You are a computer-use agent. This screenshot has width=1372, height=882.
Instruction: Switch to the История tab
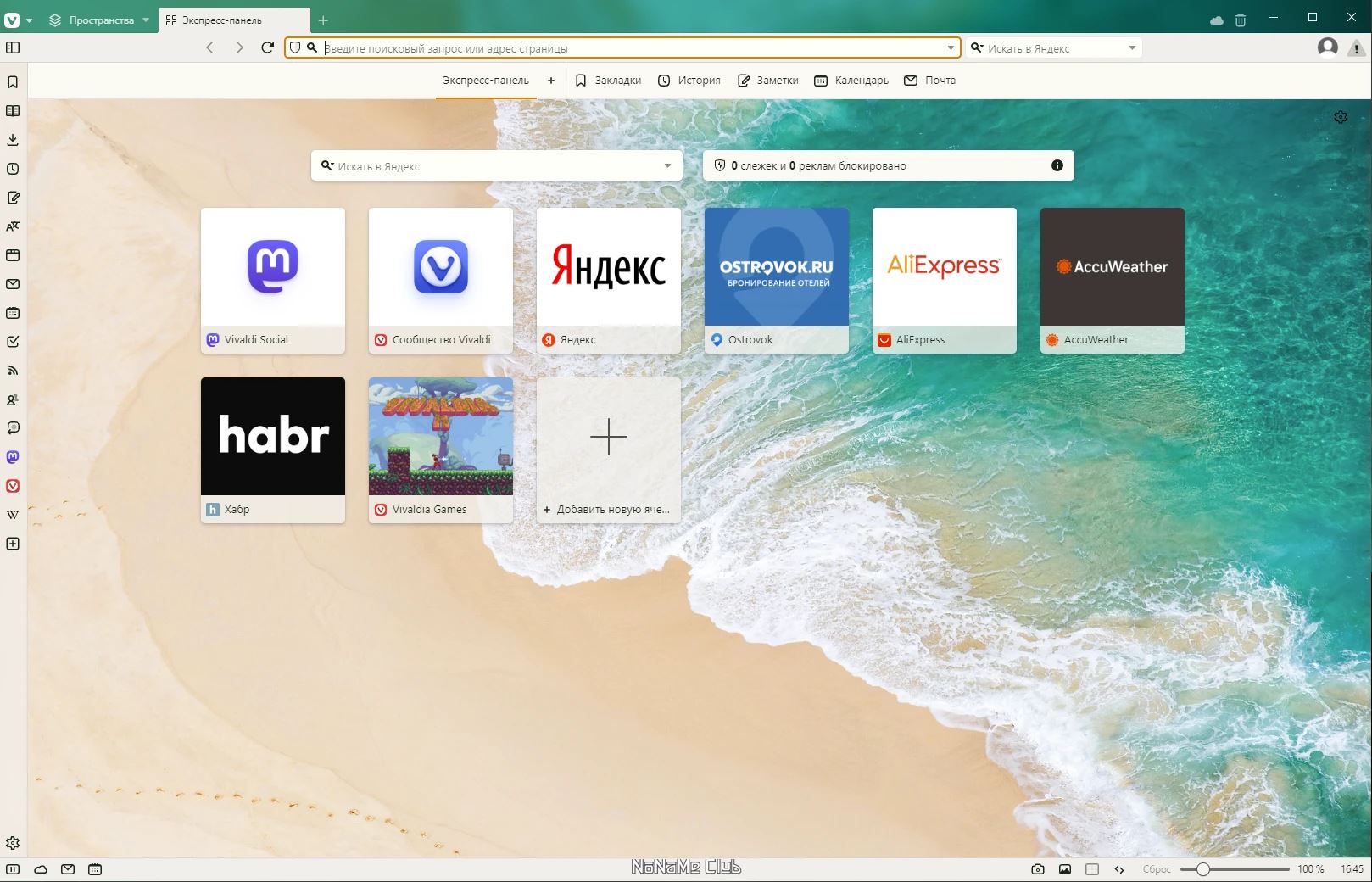[x=689, y=81]
